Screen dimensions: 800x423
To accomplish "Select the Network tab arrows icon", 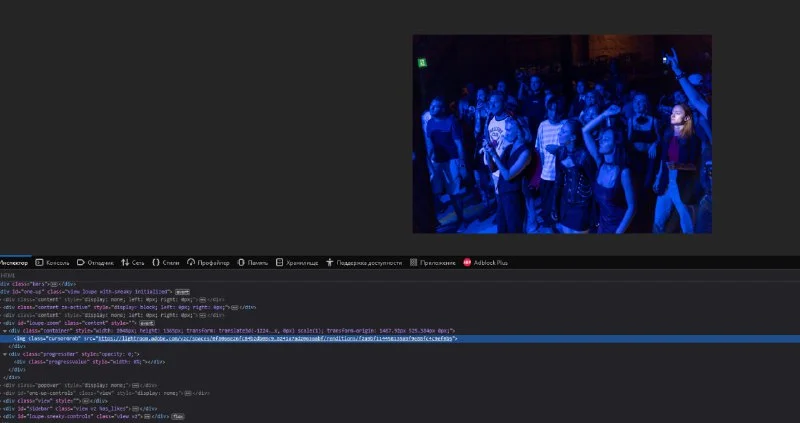I will [x=125, y=262].
